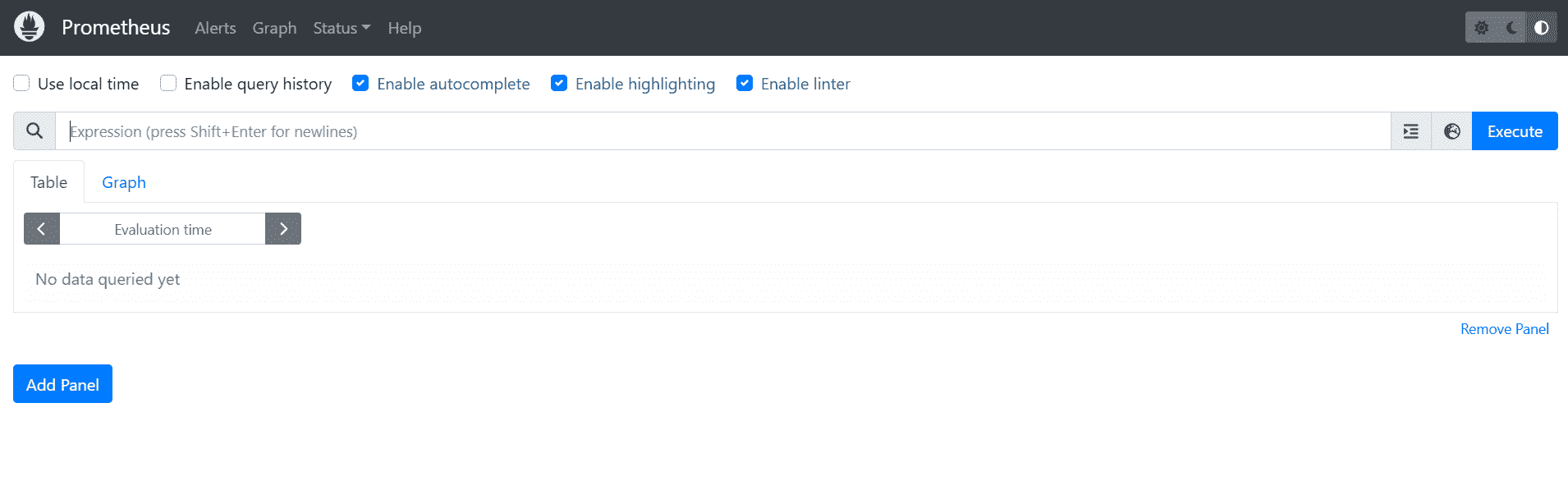
Task: Switch to light theme using the sun icon
Action: click(1481, 26)
